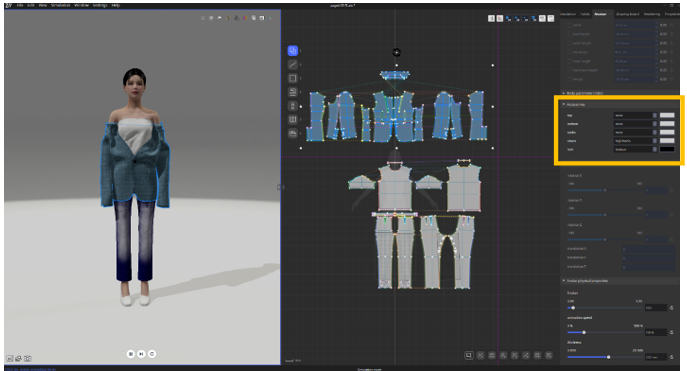The image size is (687, 371).
Task: Open the bottom accessory dropdown
Action: coord(635,124)
